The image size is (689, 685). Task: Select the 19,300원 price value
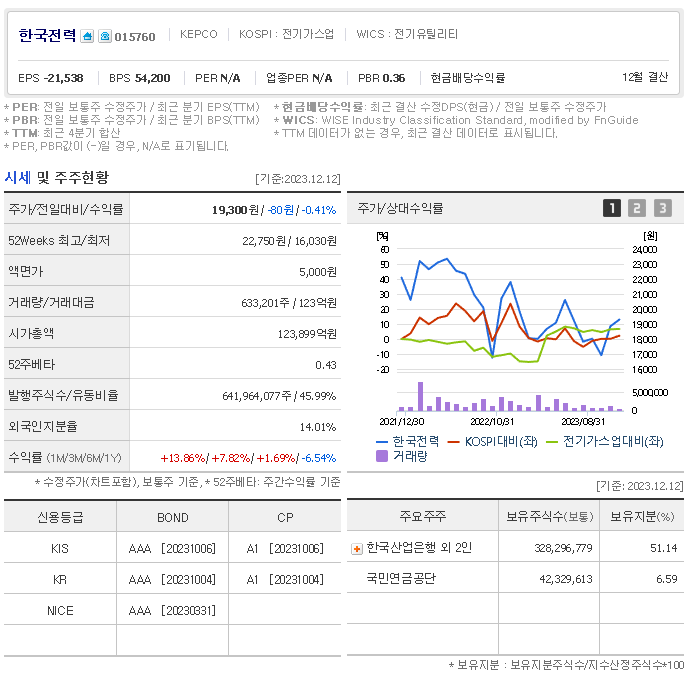point(235,210)
